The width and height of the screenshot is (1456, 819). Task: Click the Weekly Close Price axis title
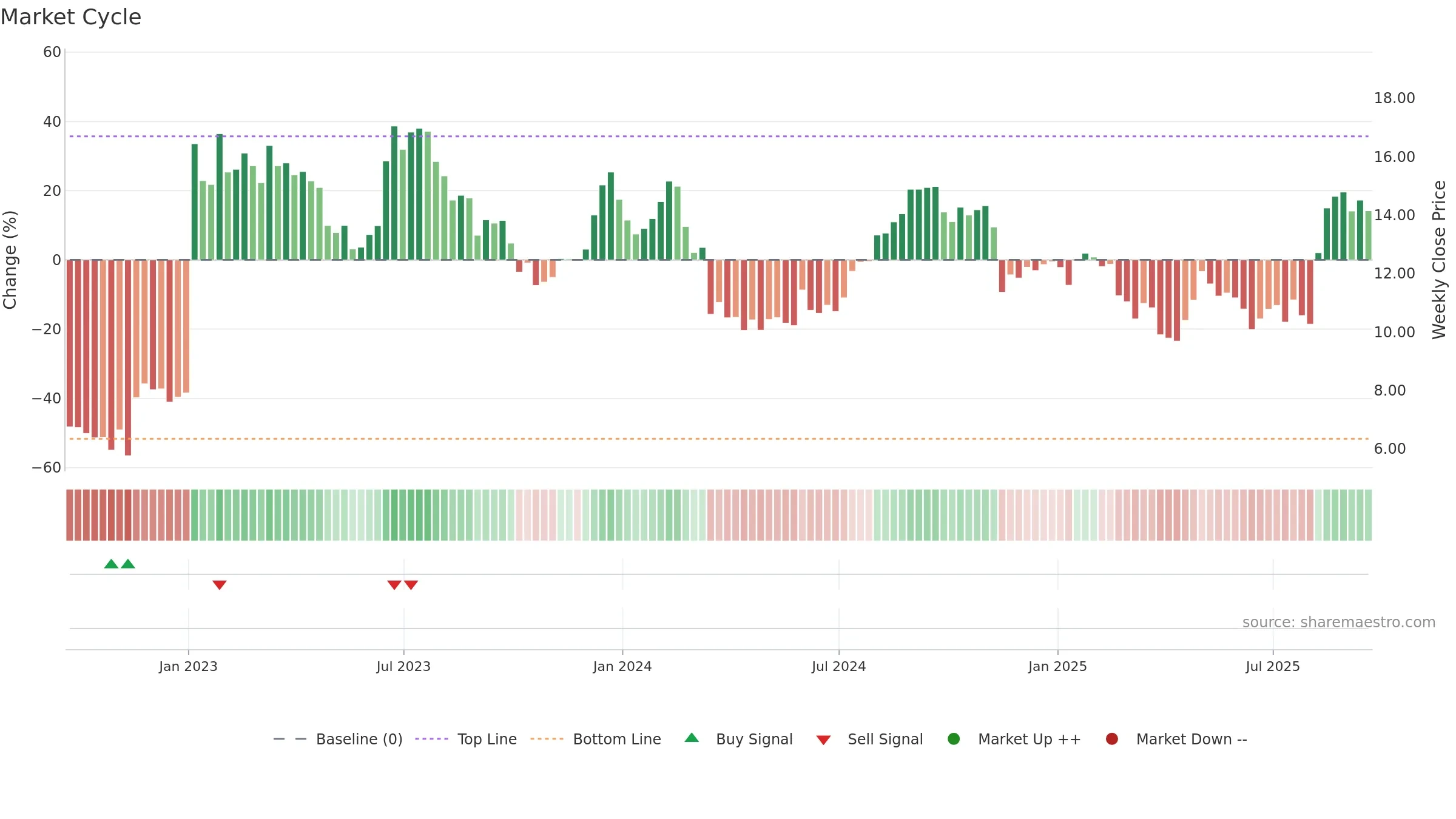click(x=1439, y=260)
